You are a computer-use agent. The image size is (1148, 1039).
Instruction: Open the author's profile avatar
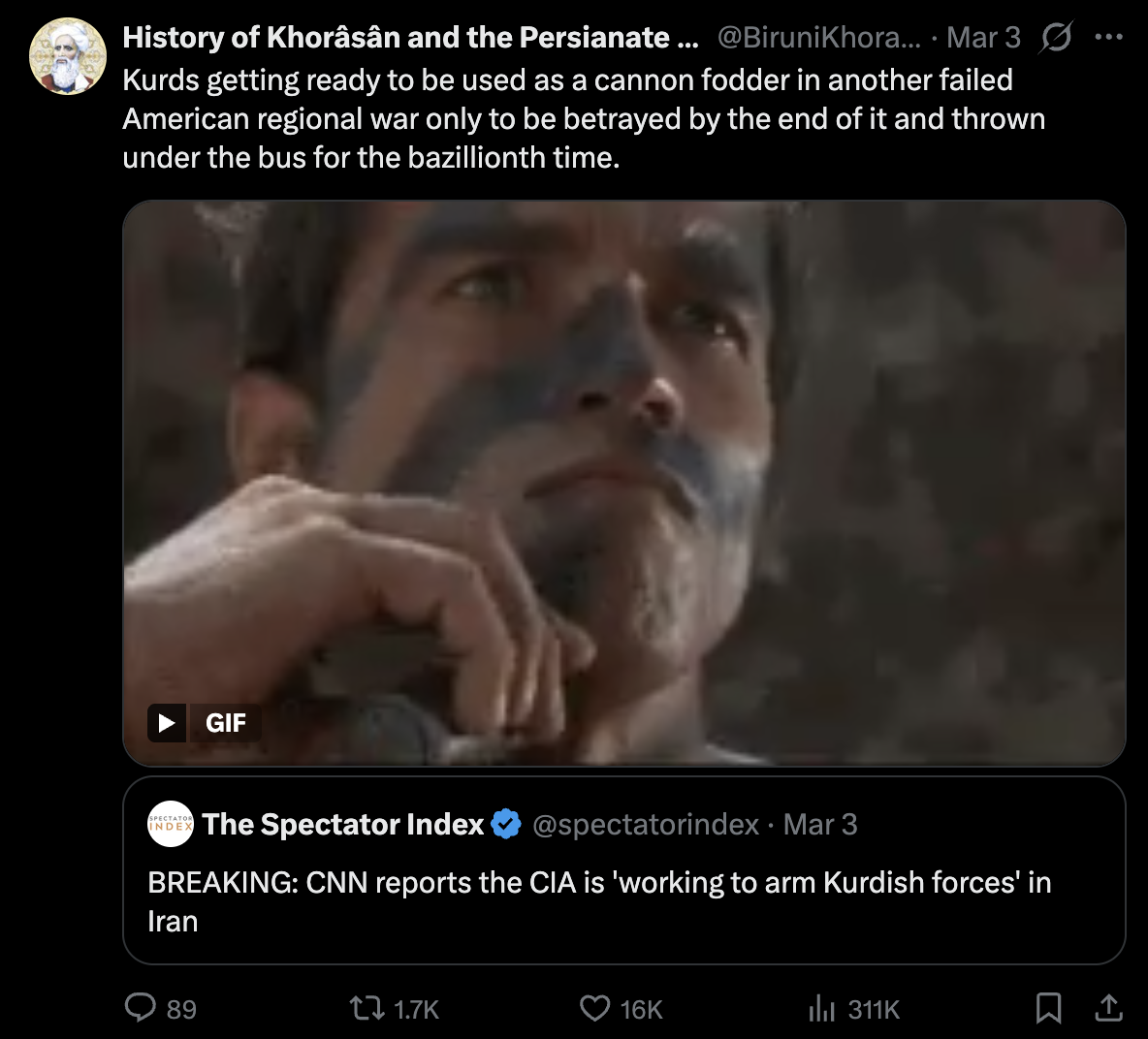pyautogui.click(x=68, y=56)
